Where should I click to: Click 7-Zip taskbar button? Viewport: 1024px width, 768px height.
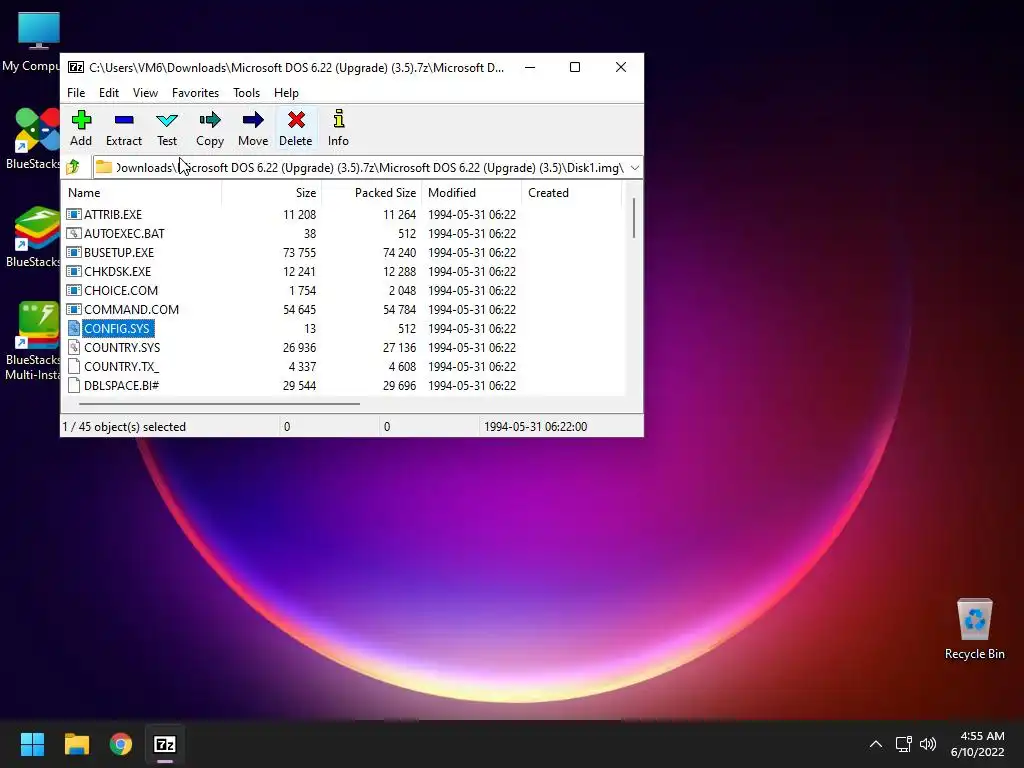point(165,744)
